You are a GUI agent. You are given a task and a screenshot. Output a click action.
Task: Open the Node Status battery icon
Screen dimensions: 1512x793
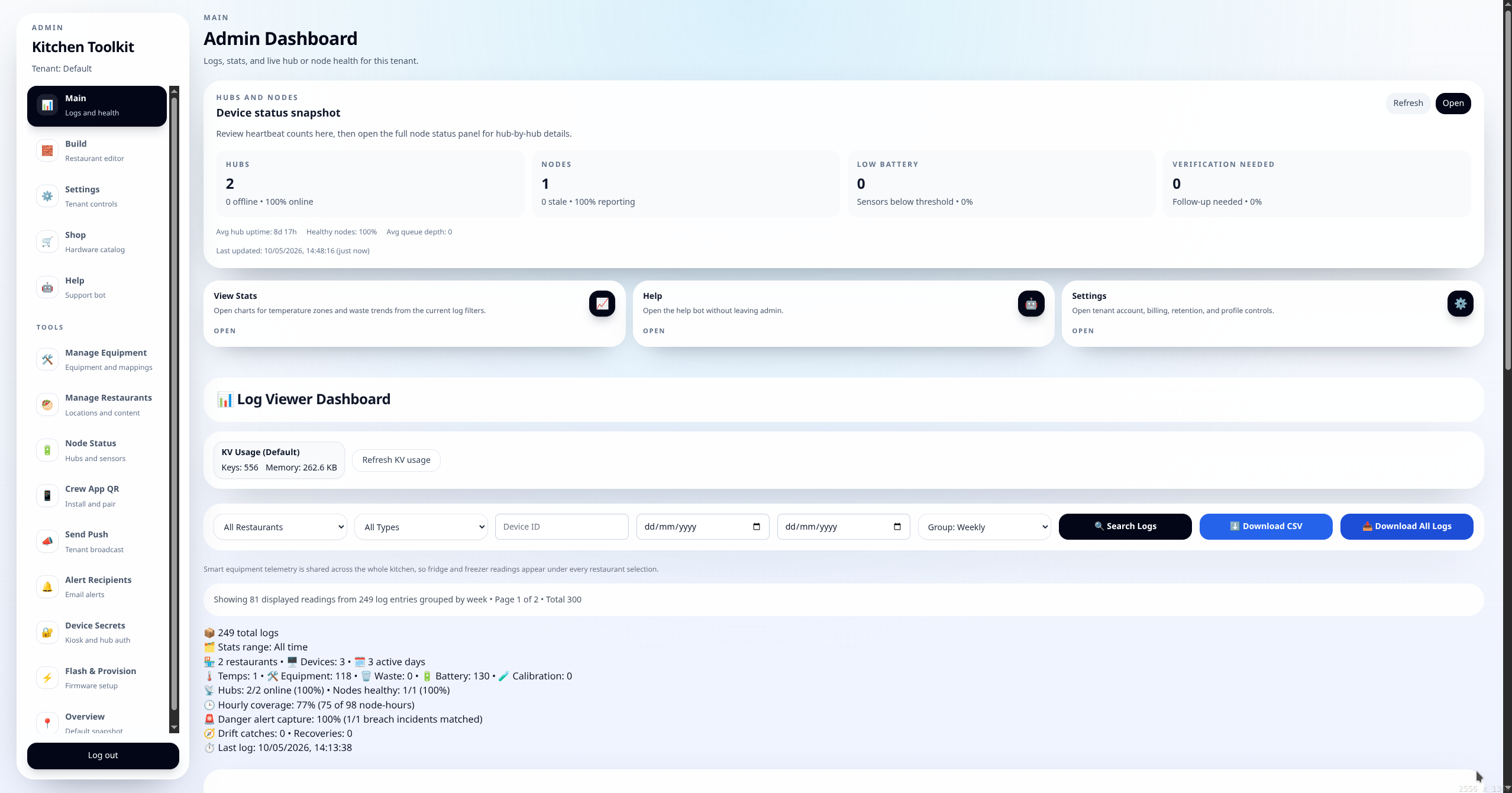click(x=47, y=450)
